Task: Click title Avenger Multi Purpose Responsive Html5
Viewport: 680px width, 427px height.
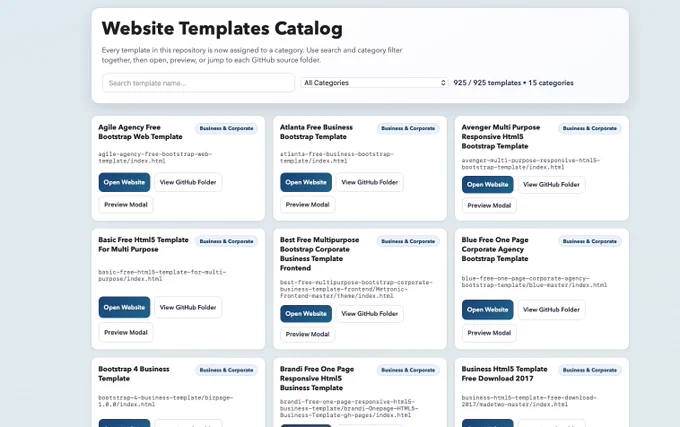Action: pyautogui.click(x=501, y=137)
